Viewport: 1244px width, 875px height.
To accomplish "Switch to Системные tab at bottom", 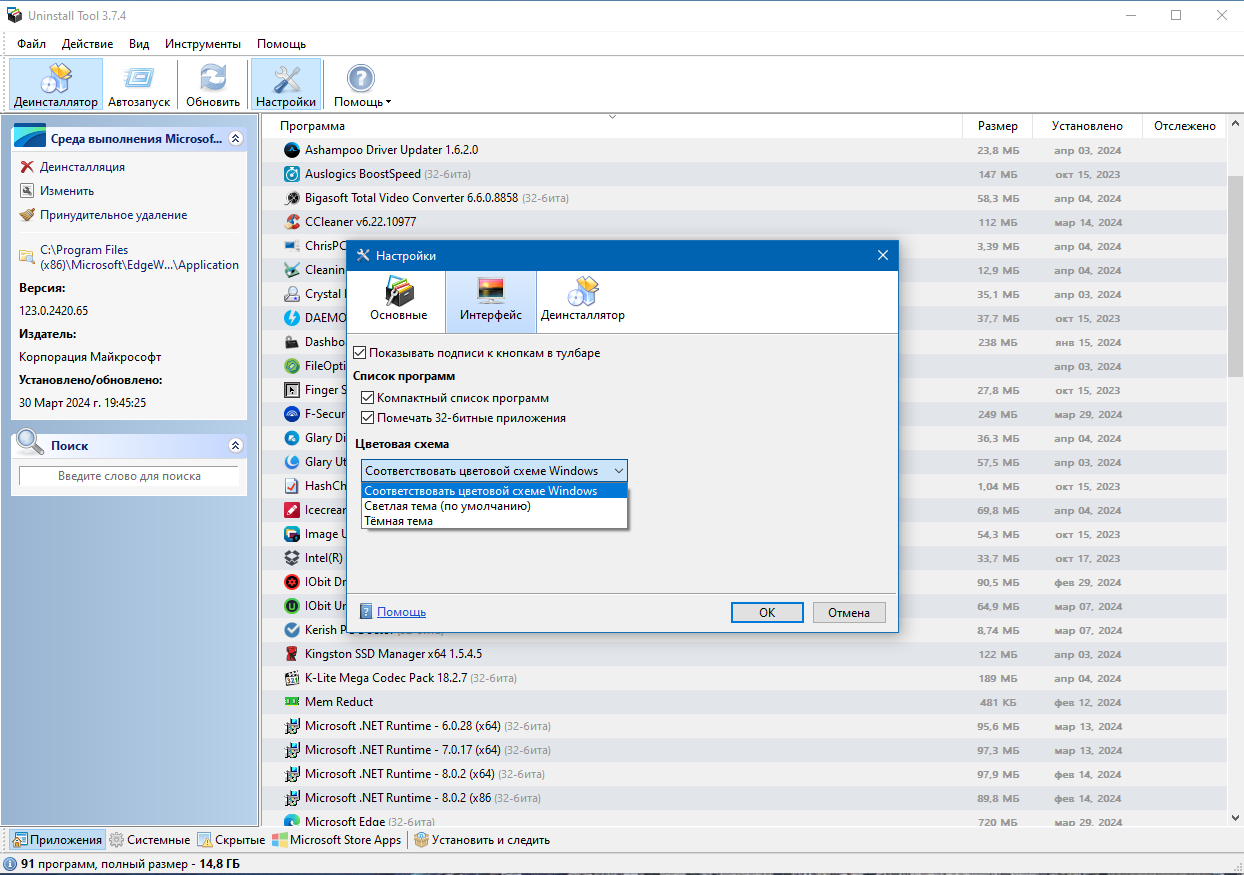I will [x=150, y=840].
